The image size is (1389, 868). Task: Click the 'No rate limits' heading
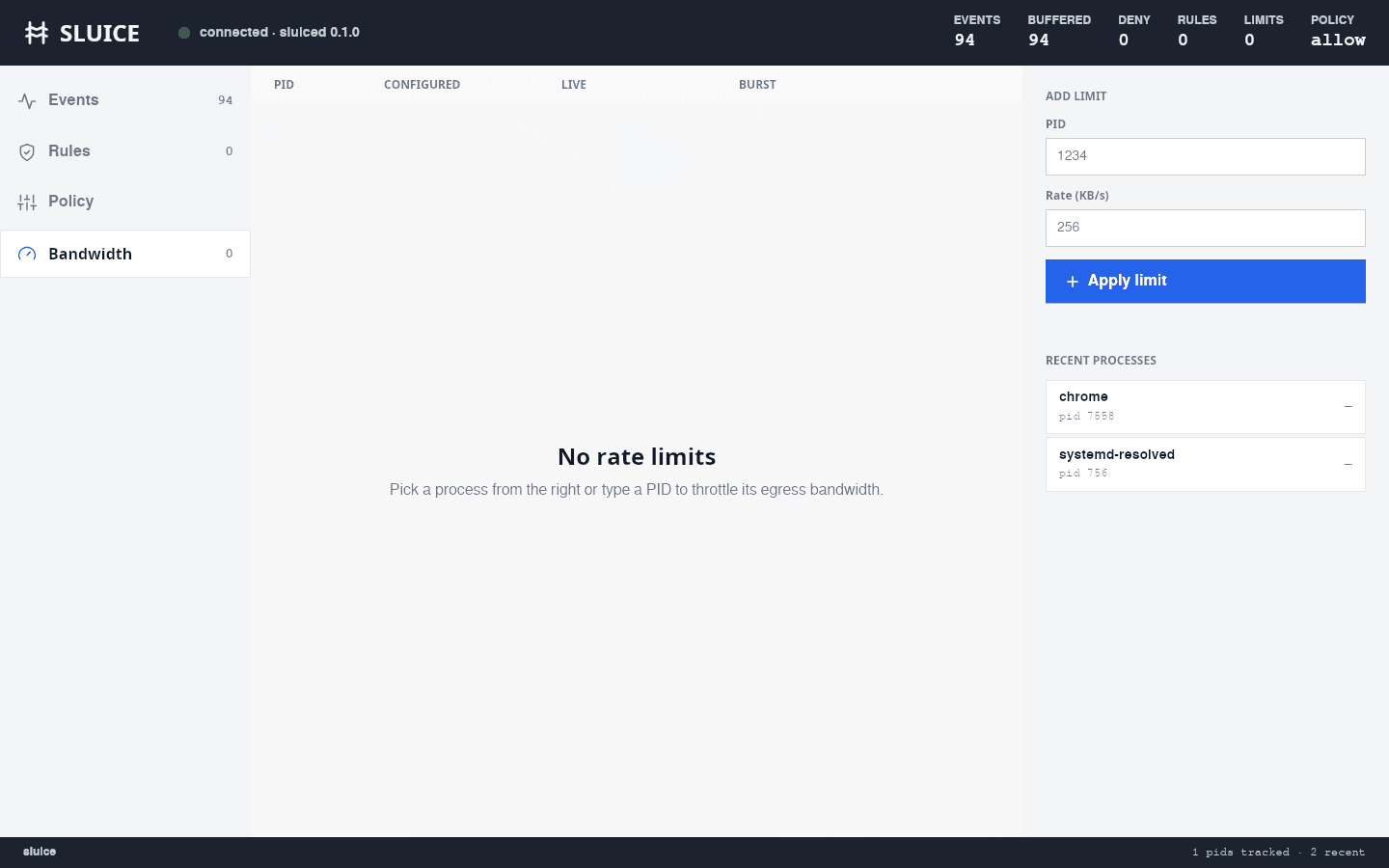point(637,457)
